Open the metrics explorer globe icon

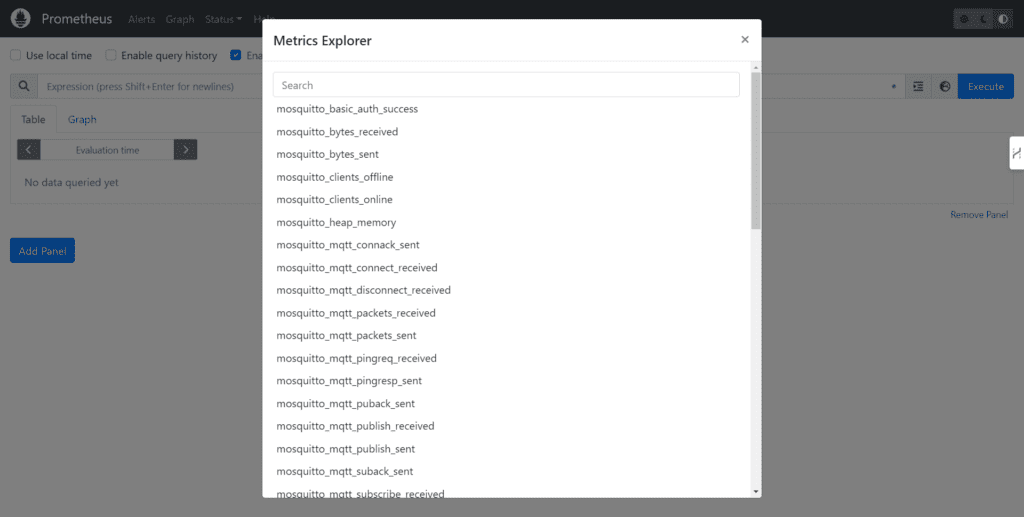[x=944, y=86]
